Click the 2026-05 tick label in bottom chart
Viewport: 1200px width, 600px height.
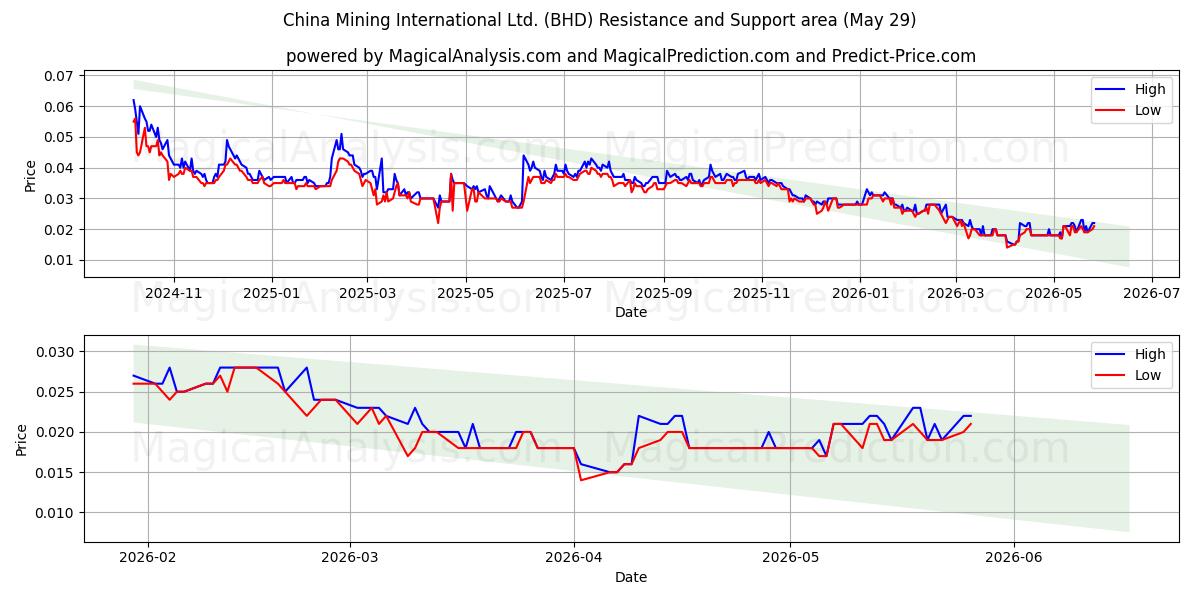[790, 559]
